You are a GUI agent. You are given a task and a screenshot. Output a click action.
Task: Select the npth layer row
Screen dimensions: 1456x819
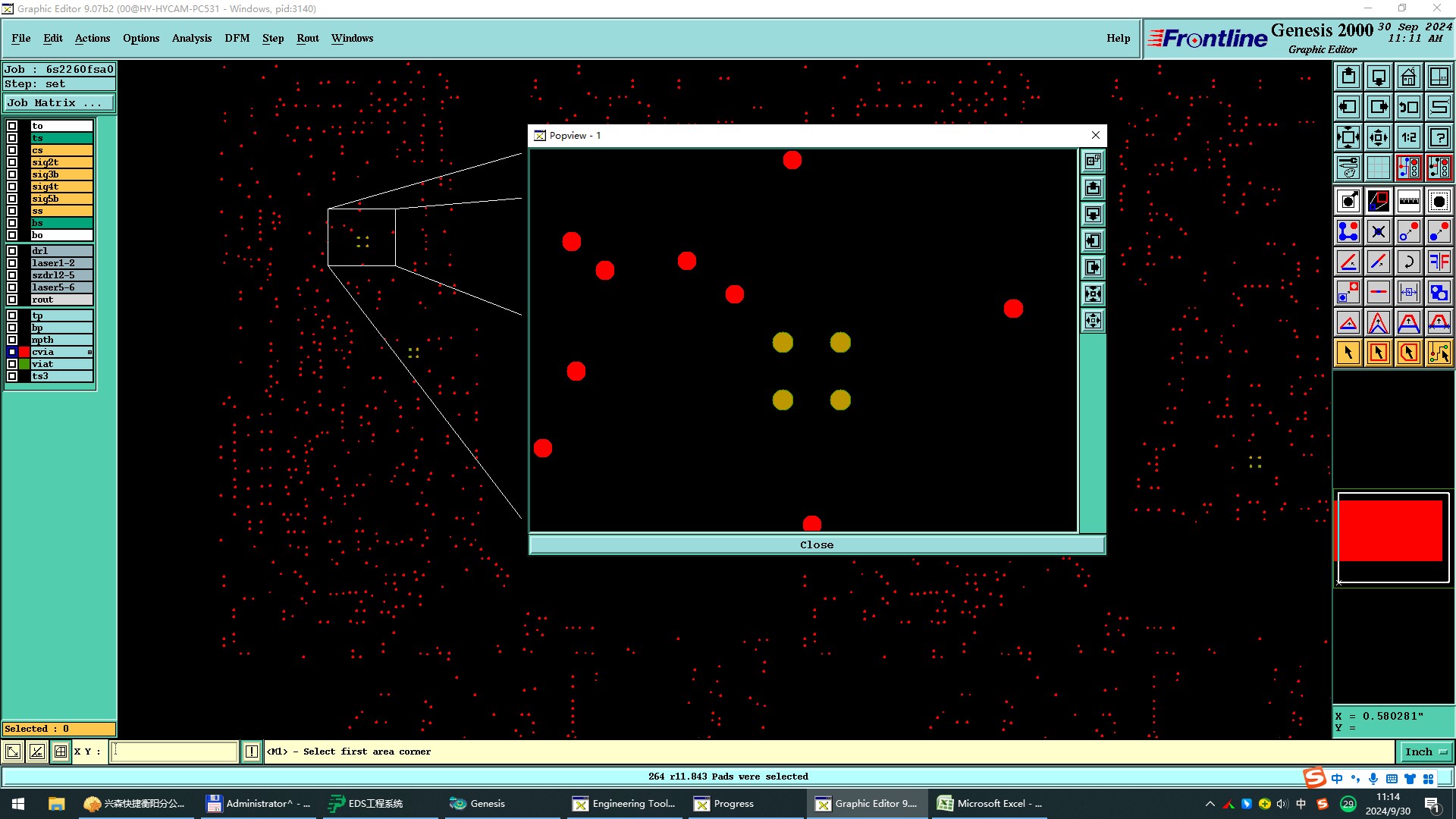(x=61, y=340)
